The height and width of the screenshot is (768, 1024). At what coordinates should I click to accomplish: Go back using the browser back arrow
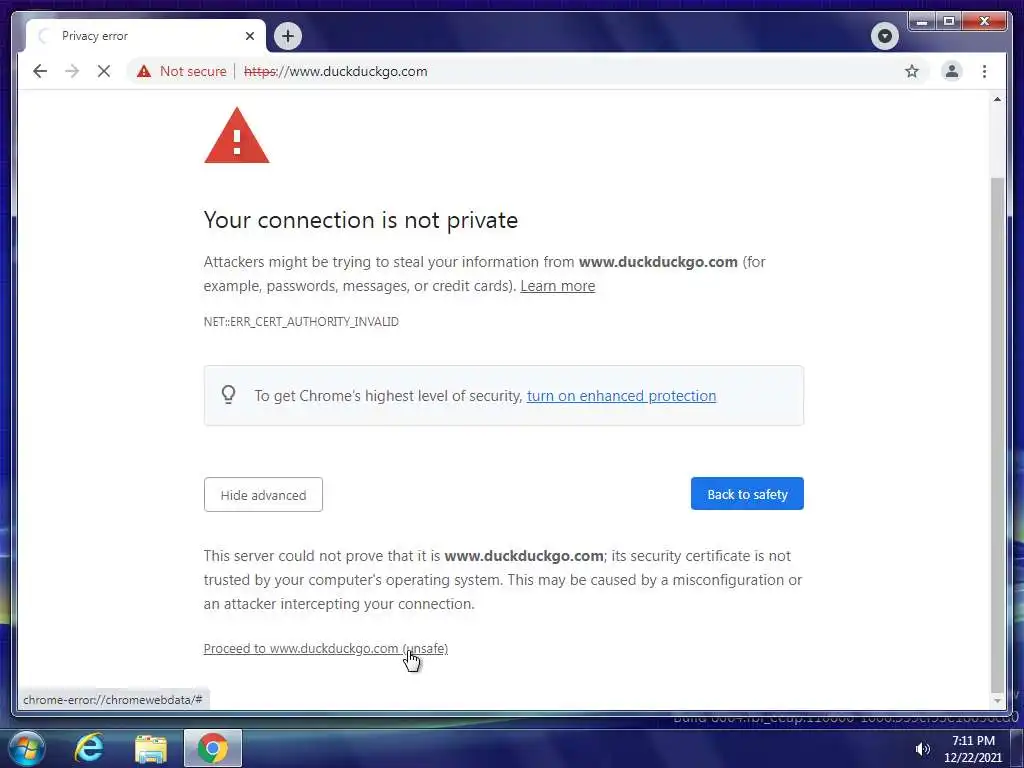pos(40,71)
